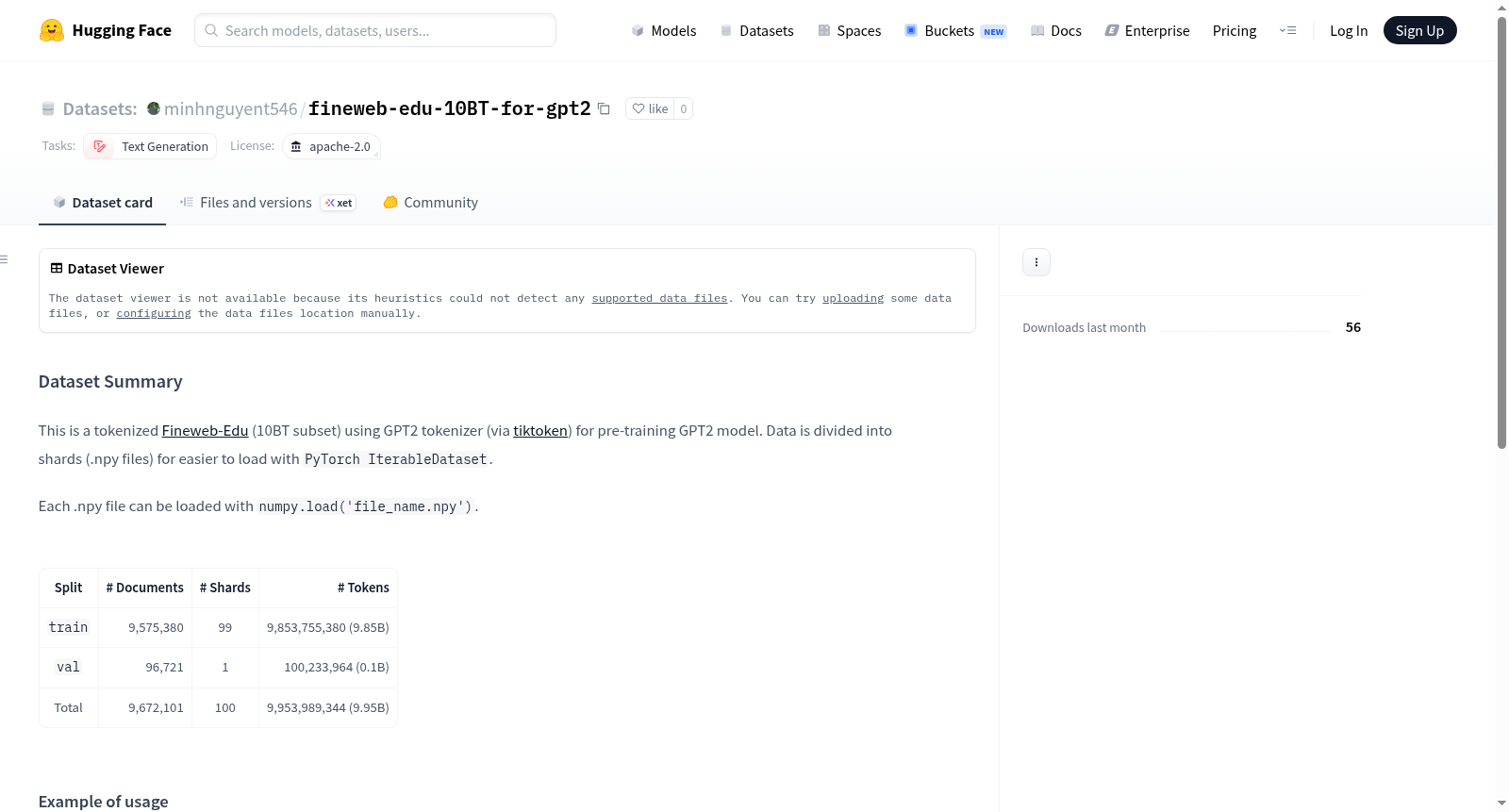Viewport: 1509px width, 812px height.
Task: Click the heart like button
Action: [x=650, y=108]
